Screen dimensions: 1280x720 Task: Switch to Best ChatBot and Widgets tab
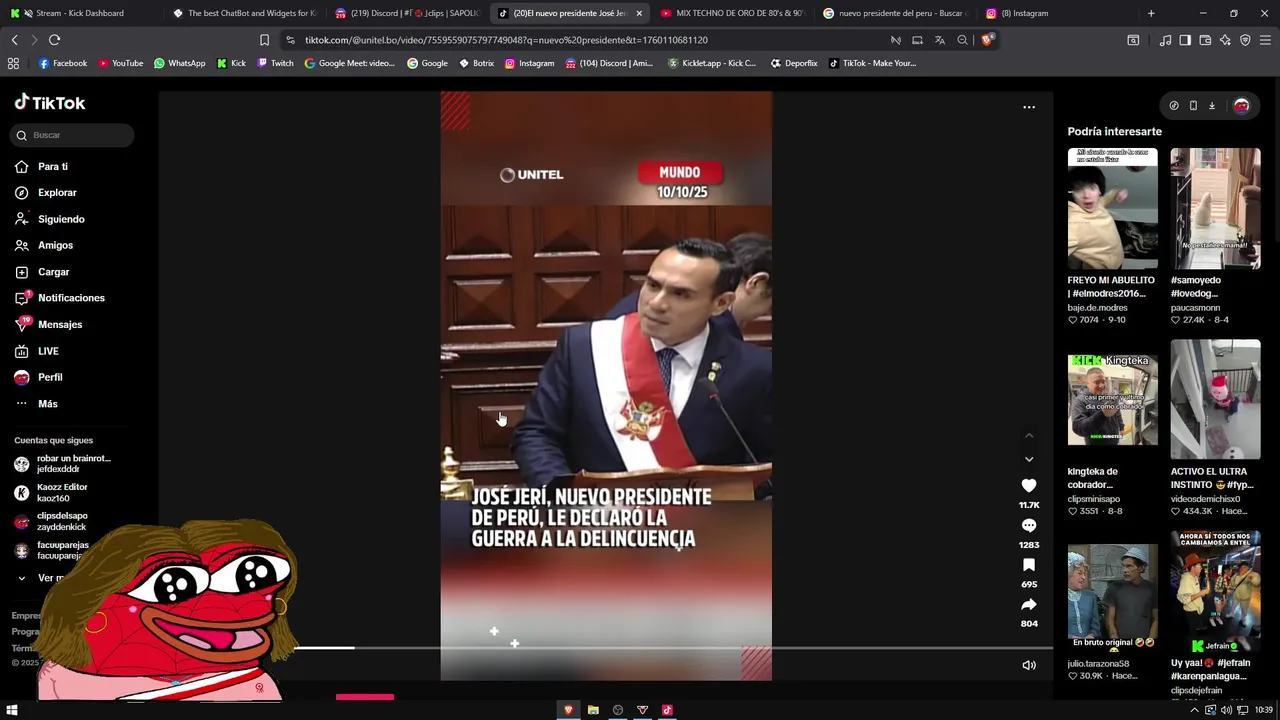(243, 13)
